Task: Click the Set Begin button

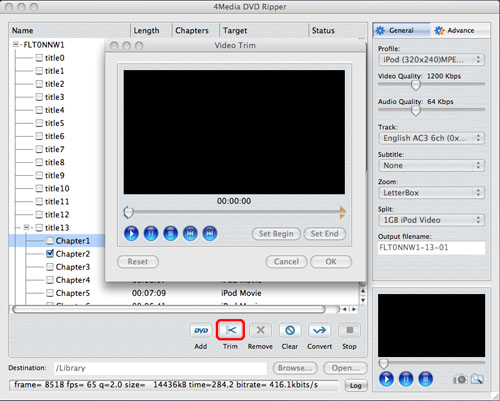Action: (276, 234)
